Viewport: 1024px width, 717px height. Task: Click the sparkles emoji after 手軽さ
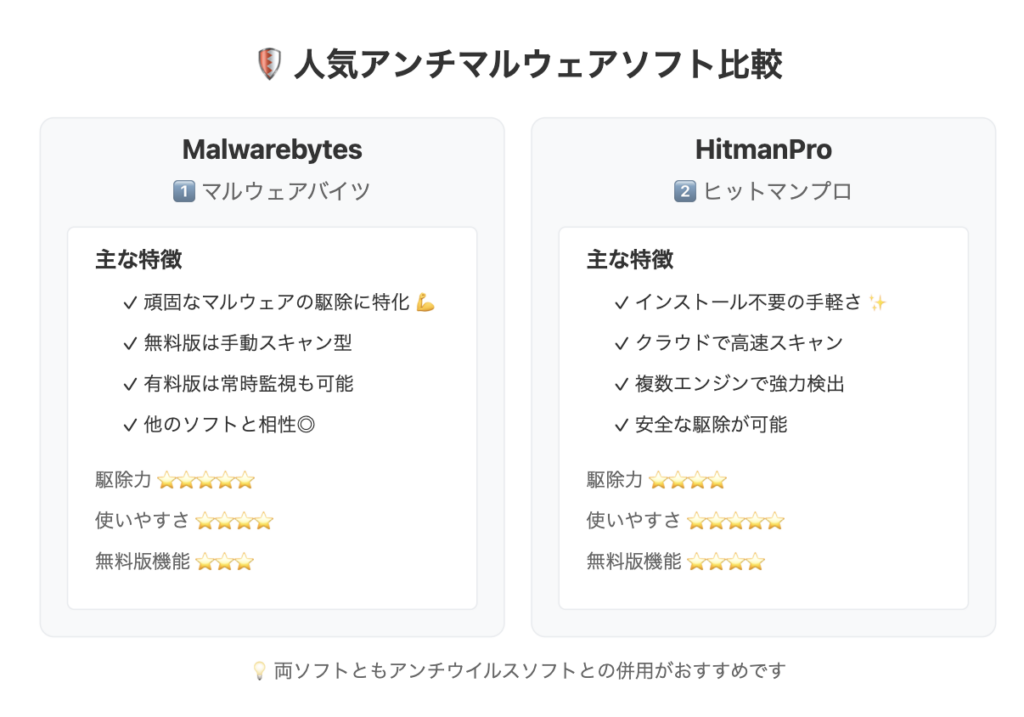(x=877, y=302)
